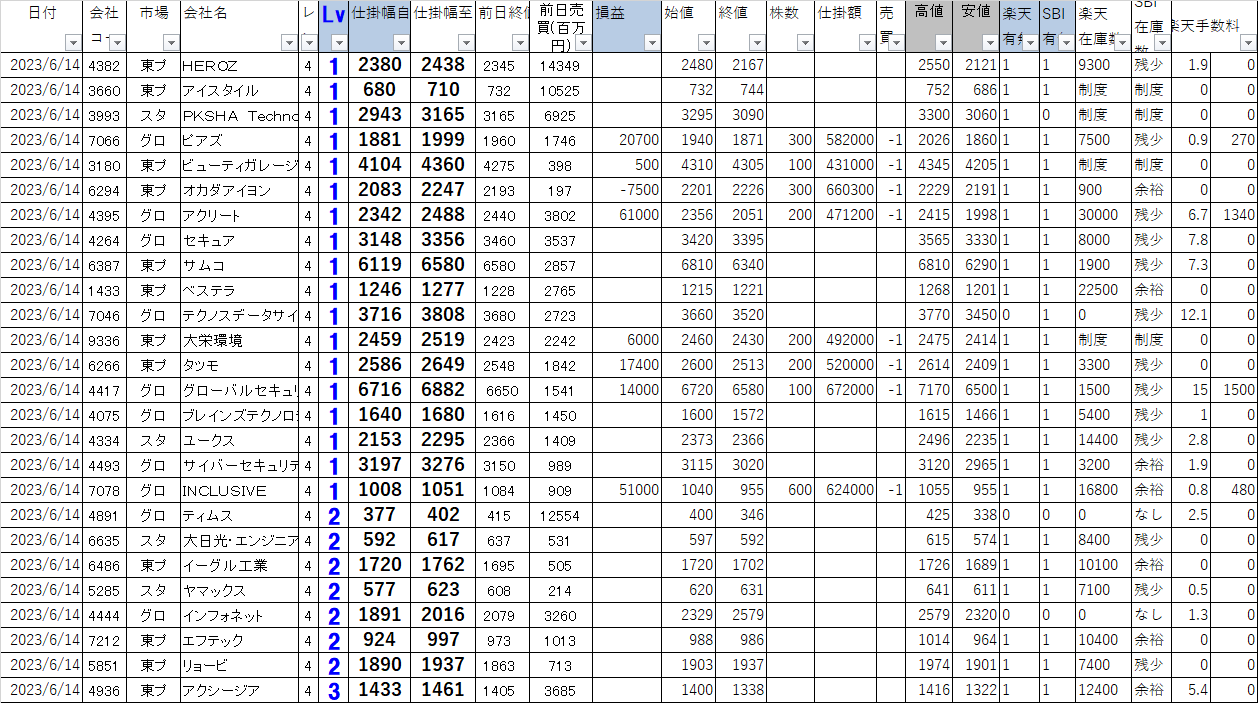Open the 前日売買(百万円) filter dropdown
This screenshot has width=1258, height=703.
583,43
